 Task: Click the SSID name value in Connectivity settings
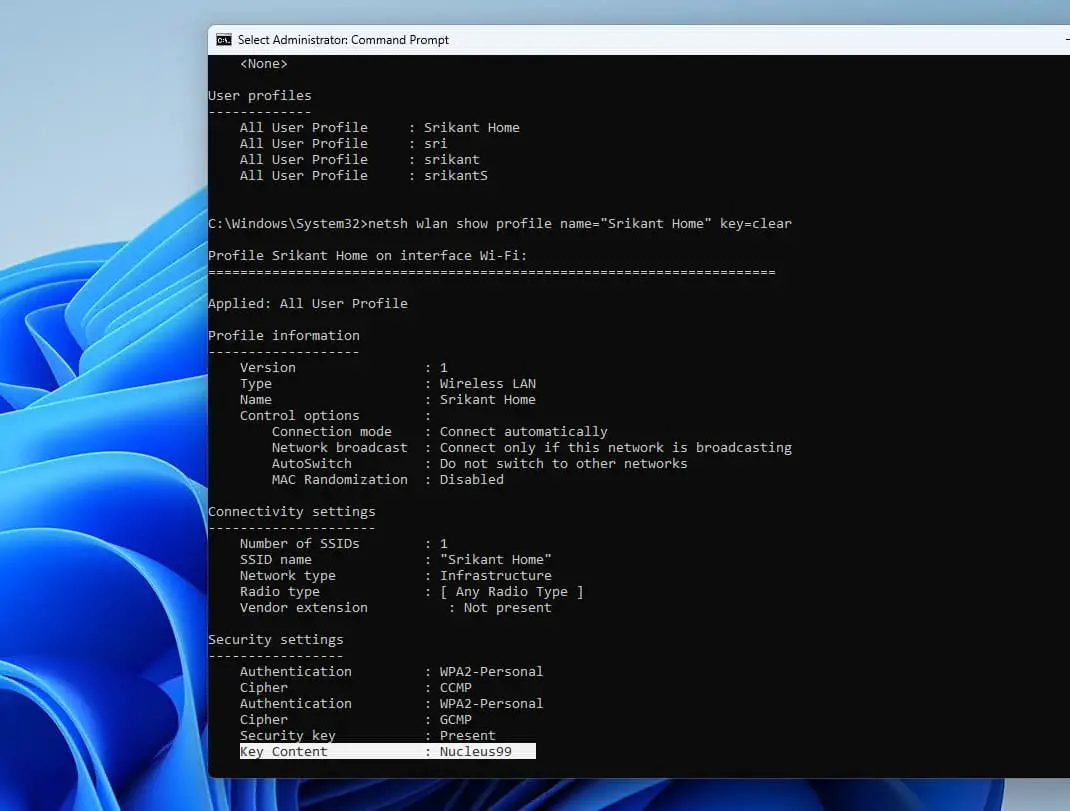pos(495,559)
